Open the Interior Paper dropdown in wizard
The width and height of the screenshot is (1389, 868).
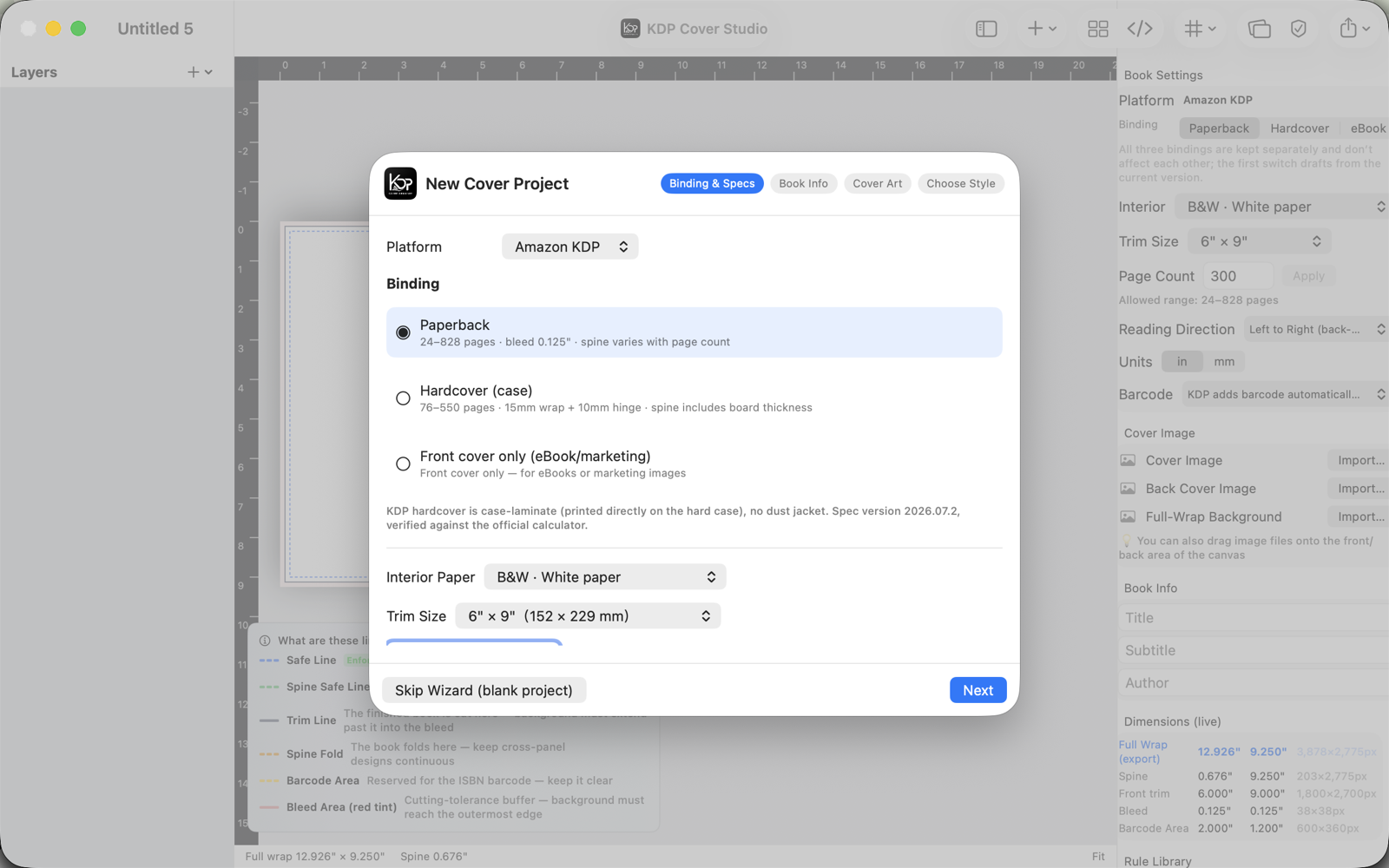[605, 577]
